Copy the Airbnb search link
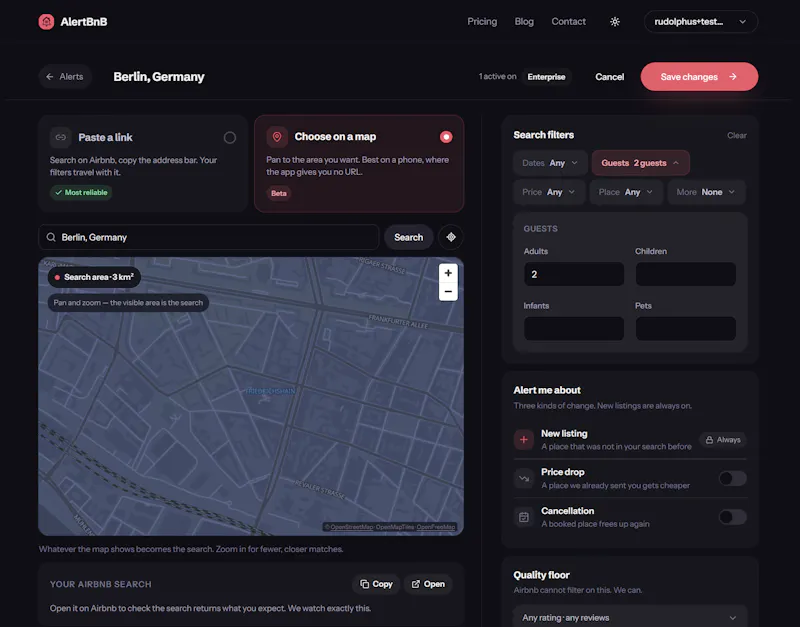 coord(376,584)
